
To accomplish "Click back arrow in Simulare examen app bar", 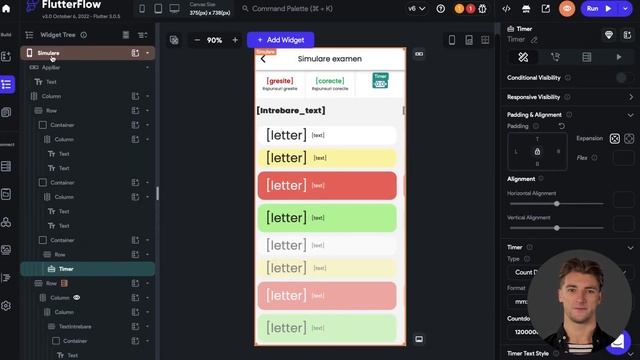I will point(263,59).
